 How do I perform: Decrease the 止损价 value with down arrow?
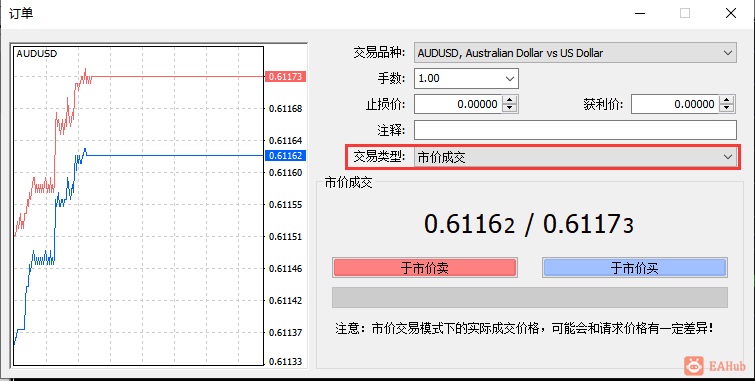pyautogui.click(x=510, y=108)
